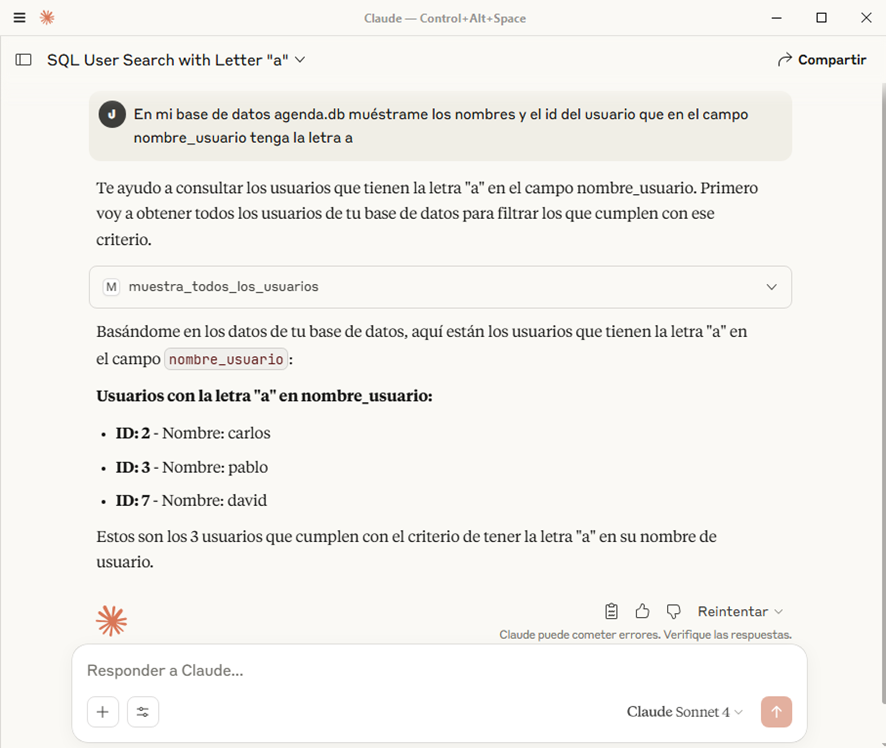The height and width of the screenshot is (748, 886).
Task: Open search and tools settings icon
Action: 143,712
